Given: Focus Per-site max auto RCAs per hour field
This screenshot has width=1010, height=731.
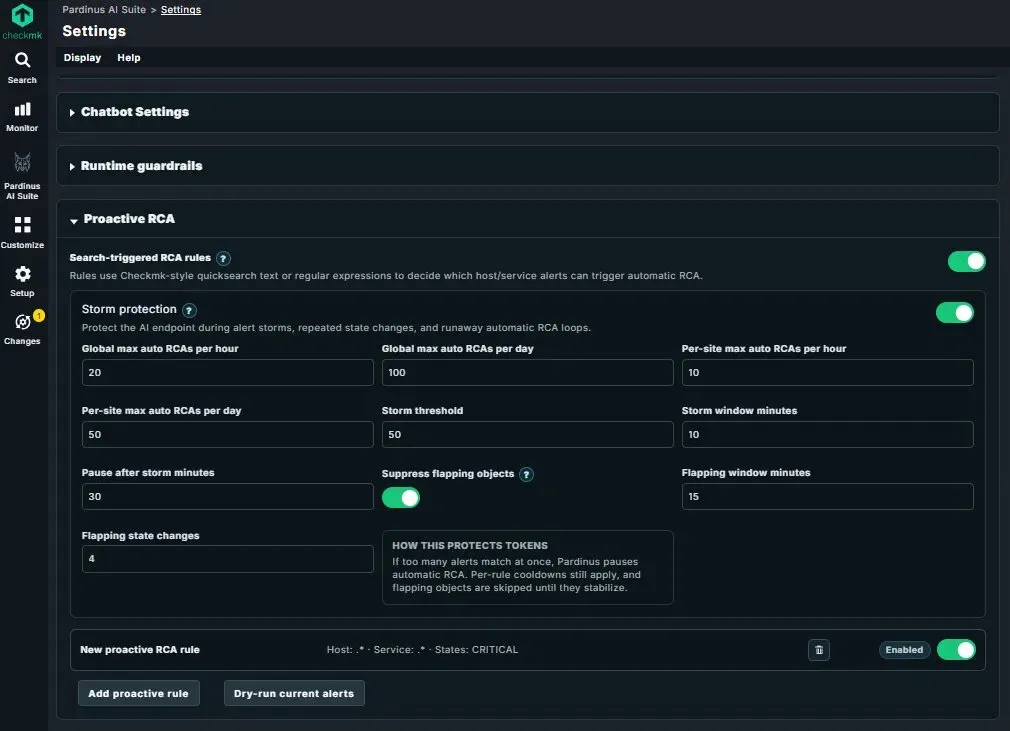Looking at the screenshot, I should tap(827, 372).
